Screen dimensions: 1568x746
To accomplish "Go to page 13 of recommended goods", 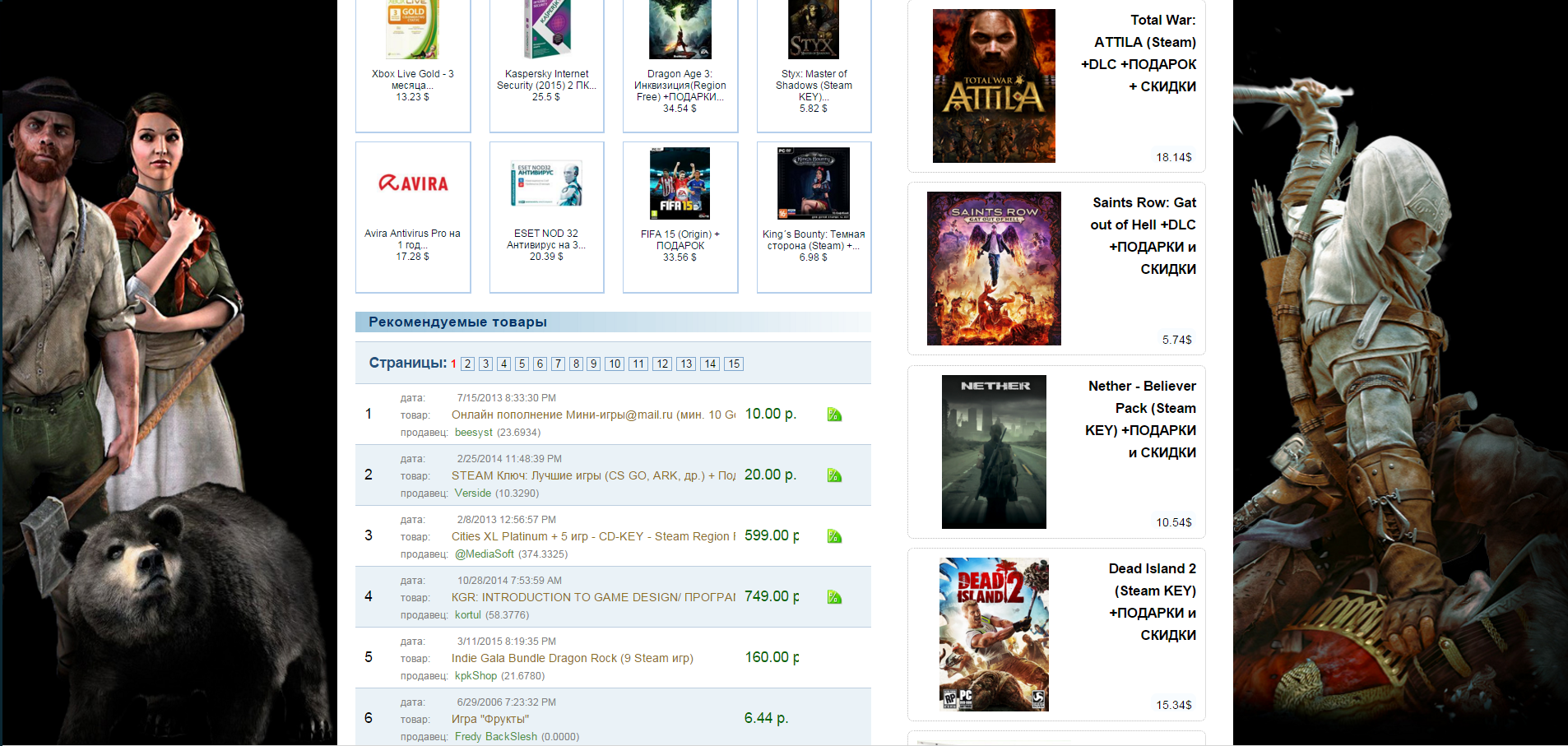I will [686, 364].
